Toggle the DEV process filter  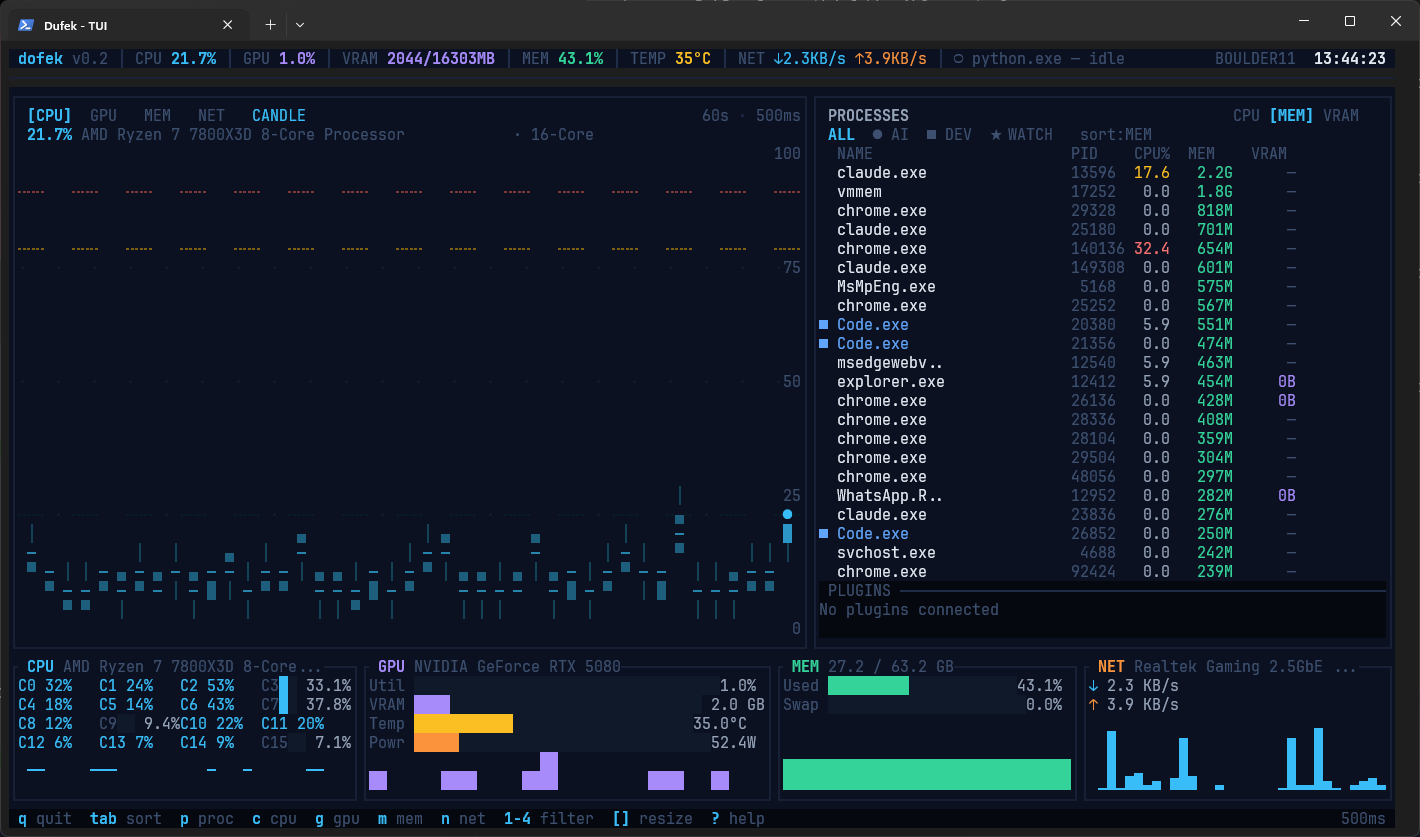pyautogui.click(x=949, y=135)
